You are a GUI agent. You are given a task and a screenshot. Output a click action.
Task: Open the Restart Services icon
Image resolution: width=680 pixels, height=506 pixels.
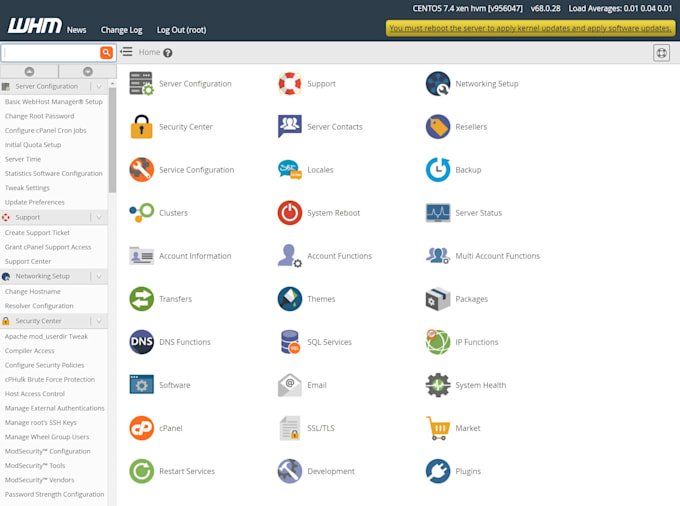(141, 471)
